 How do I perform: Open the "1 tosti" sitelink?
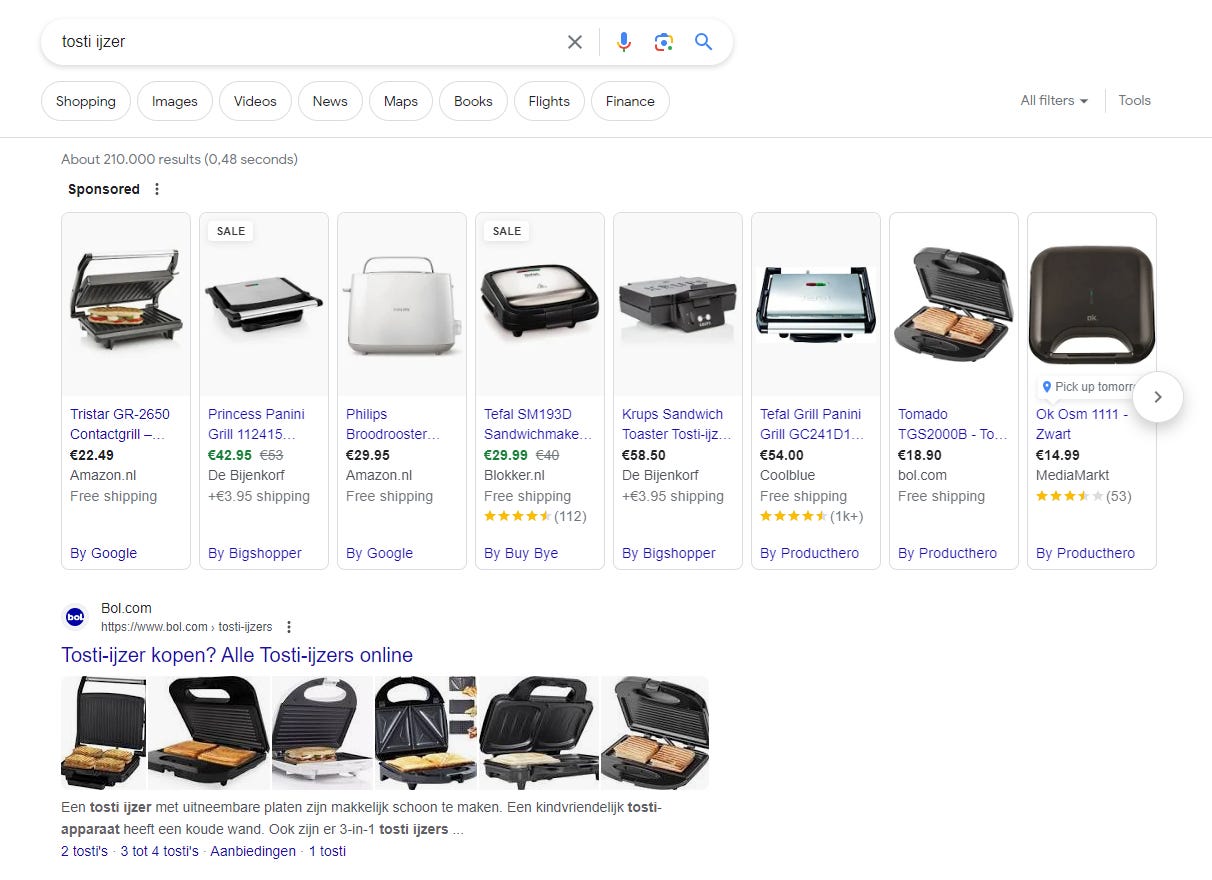coord(327,851)
